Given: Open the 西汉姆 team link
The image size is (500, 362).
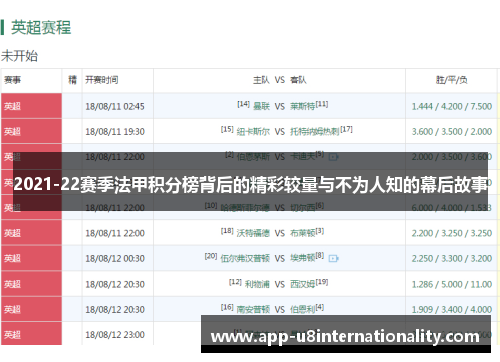Looking at the screenshot, I should (x=302, y=284).
